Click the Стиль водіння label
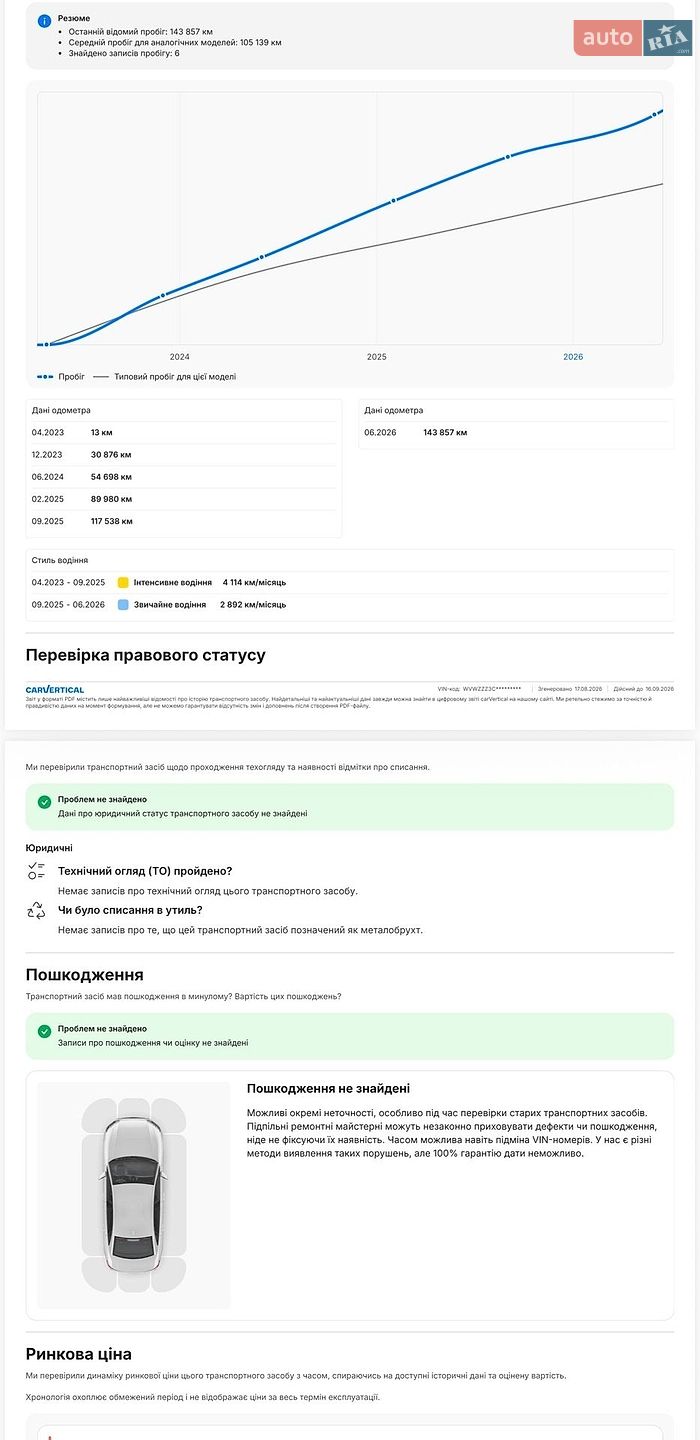The height and width of the screenshot is (1440, 700). tap(60, 561)
